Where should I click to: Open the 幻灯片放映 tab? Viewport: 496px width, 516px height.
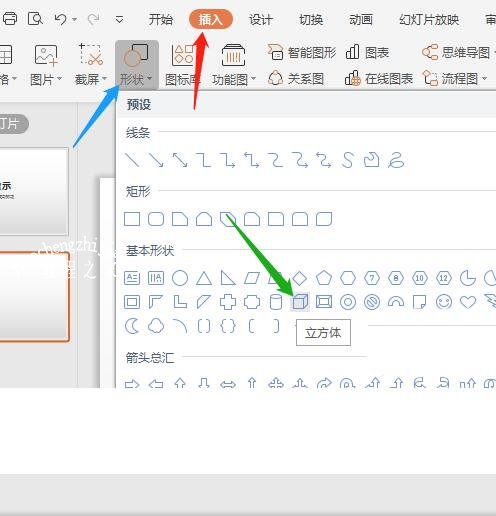coord(429,20)
